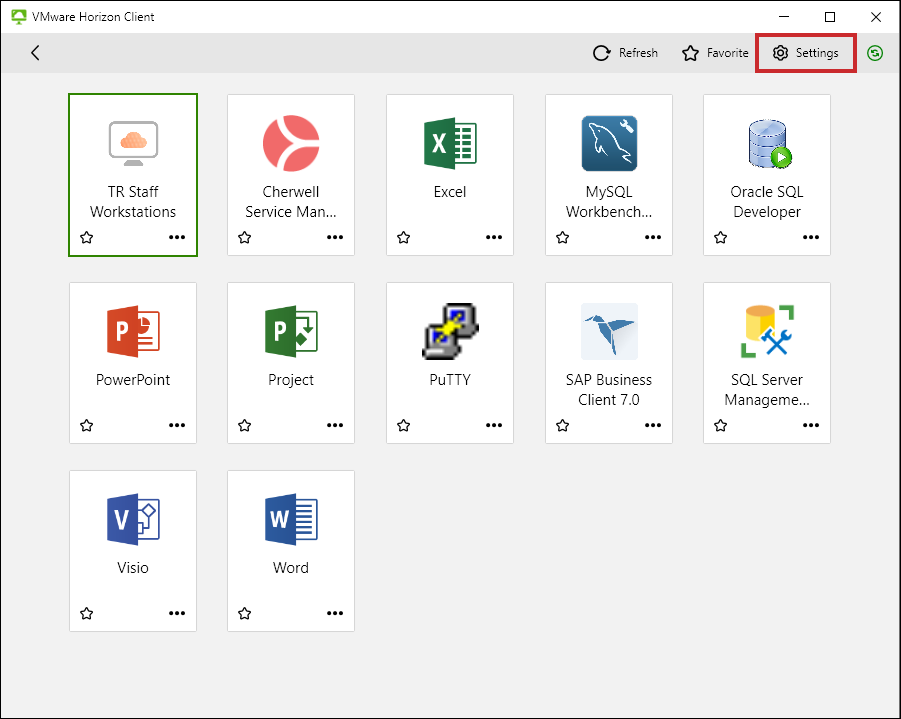This screenshot has height=719, width=901.
Task: Click the "SAP Business Client 7.0" label
Action: pyautogui.click(x=609, y=390)
